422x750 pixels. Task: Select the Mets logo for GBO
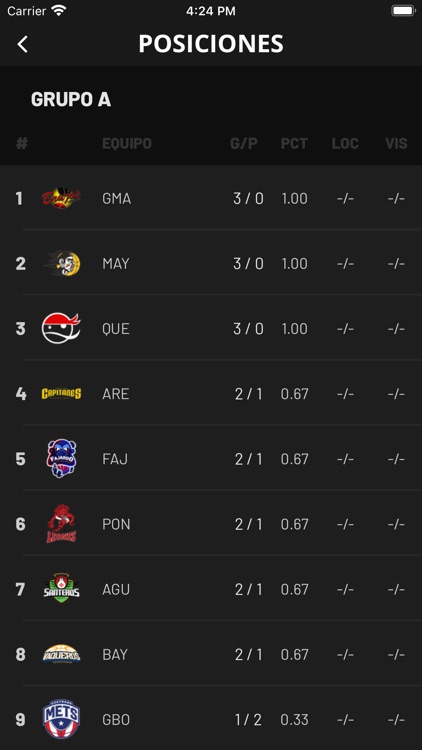pyautogui.click(x=61, y=719)
